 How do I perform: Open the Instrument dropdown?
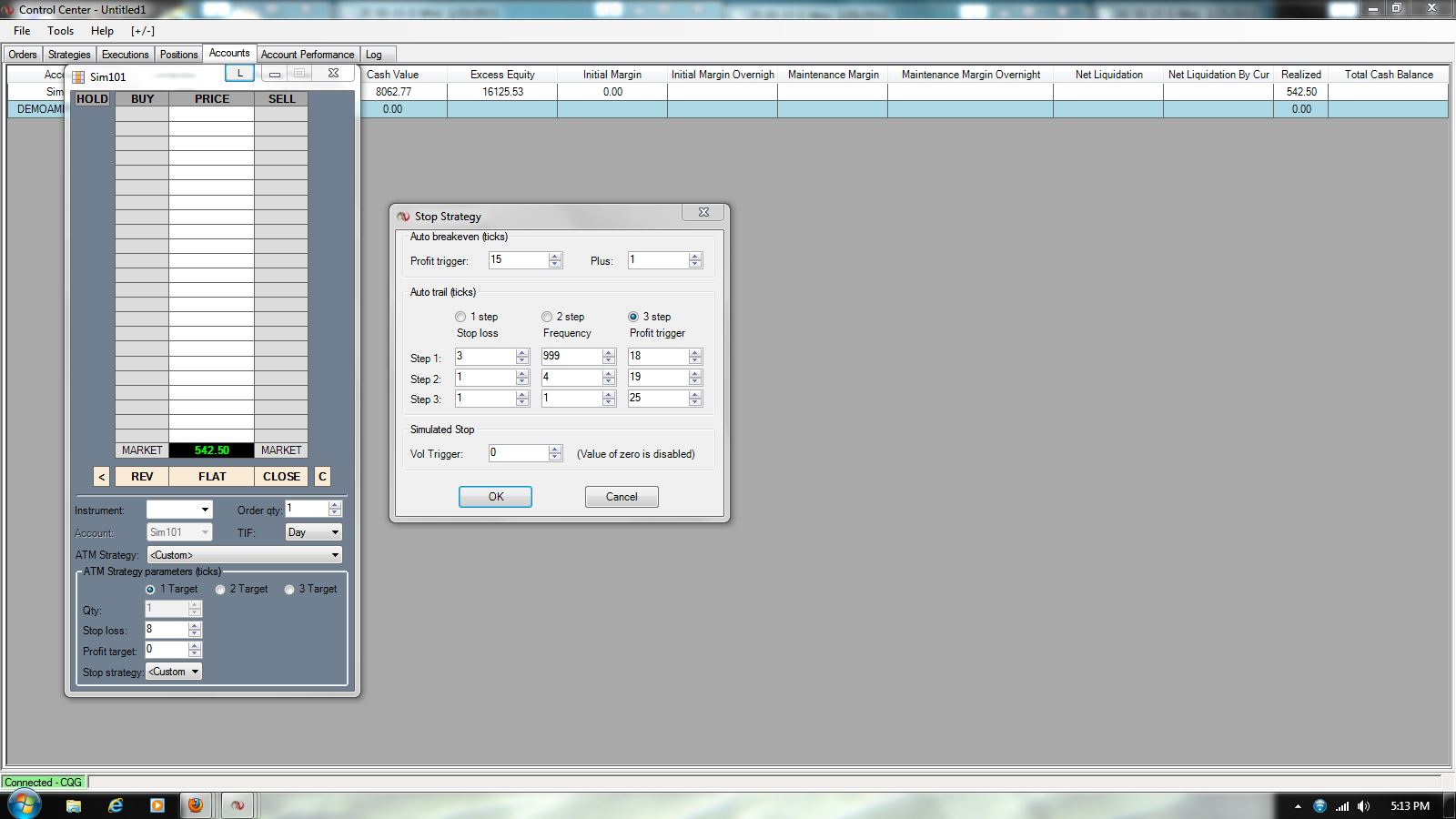205,510
